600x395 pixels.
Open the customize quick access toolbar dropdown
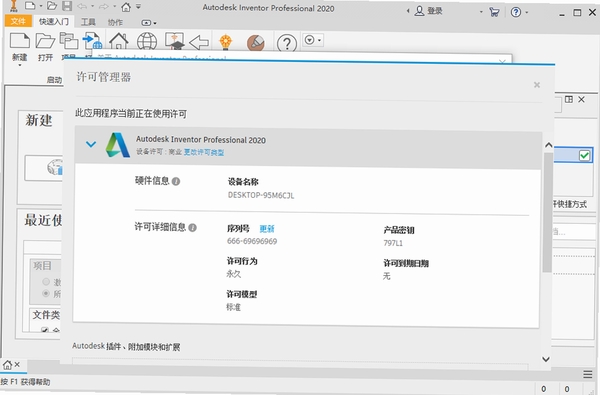tap(139, 7)
